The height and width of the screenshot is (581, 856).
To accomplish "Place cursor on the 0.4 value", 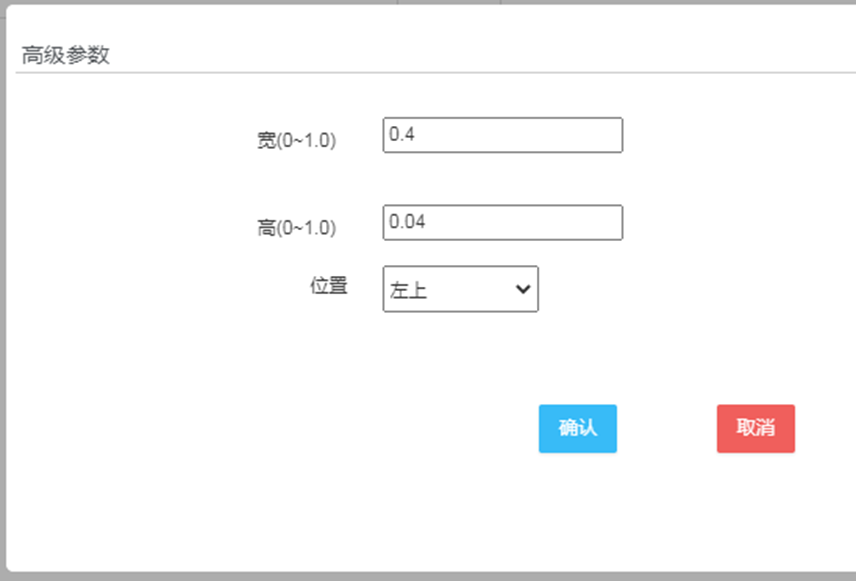I will [x=402, y=135].
